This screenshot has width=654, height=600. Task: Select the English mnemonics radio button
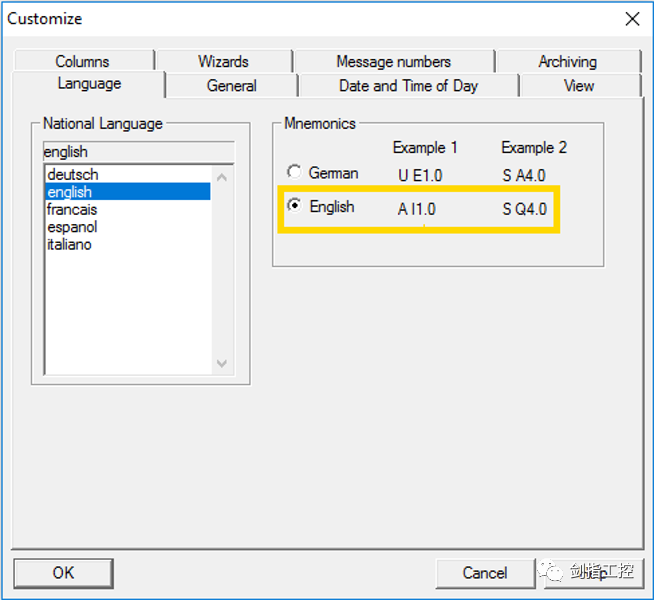294,206
